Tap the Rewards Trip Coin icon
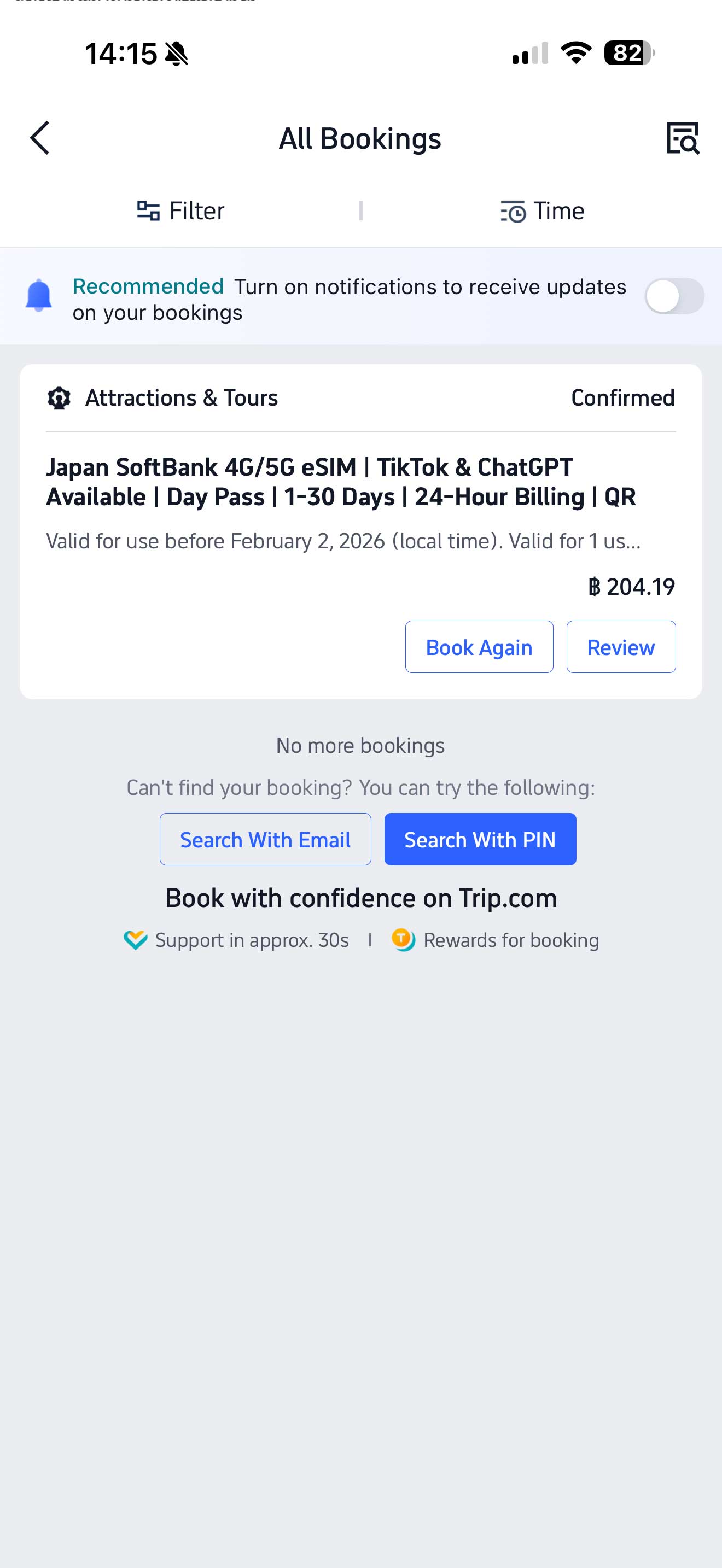The width and height of the screenshot is (722, 1568). 403,939
